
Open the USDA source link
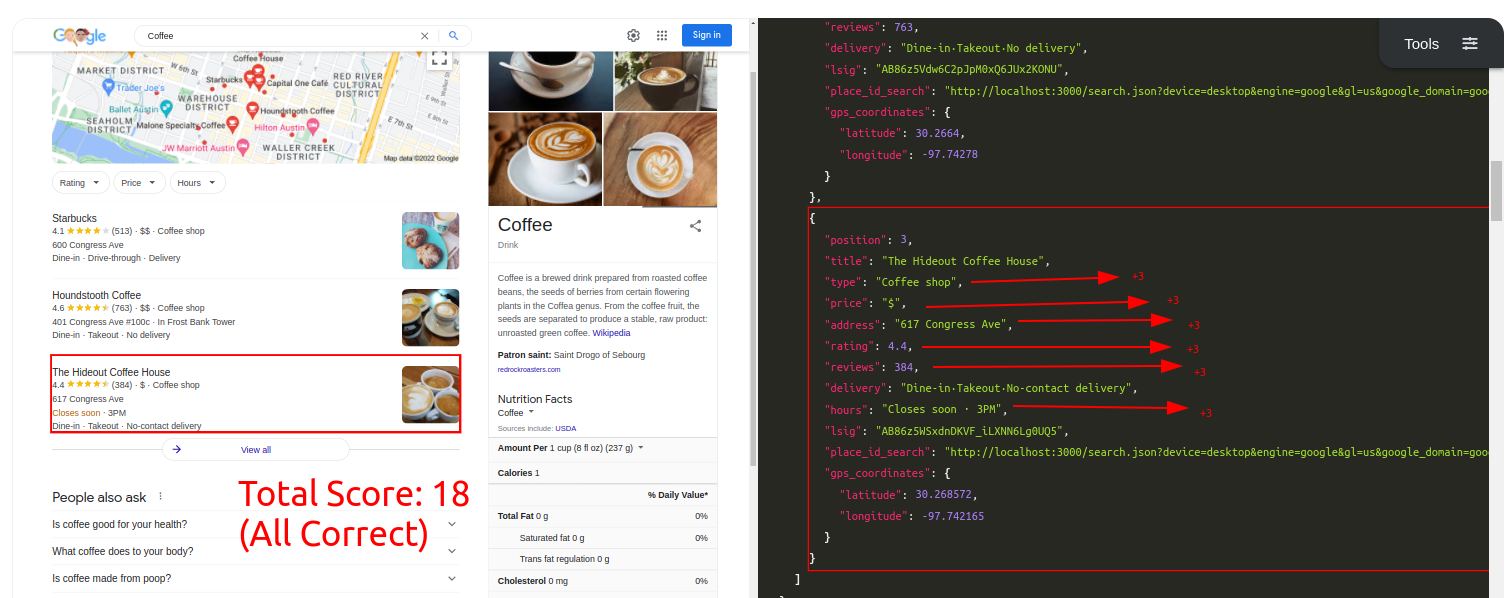pos(566,428)
